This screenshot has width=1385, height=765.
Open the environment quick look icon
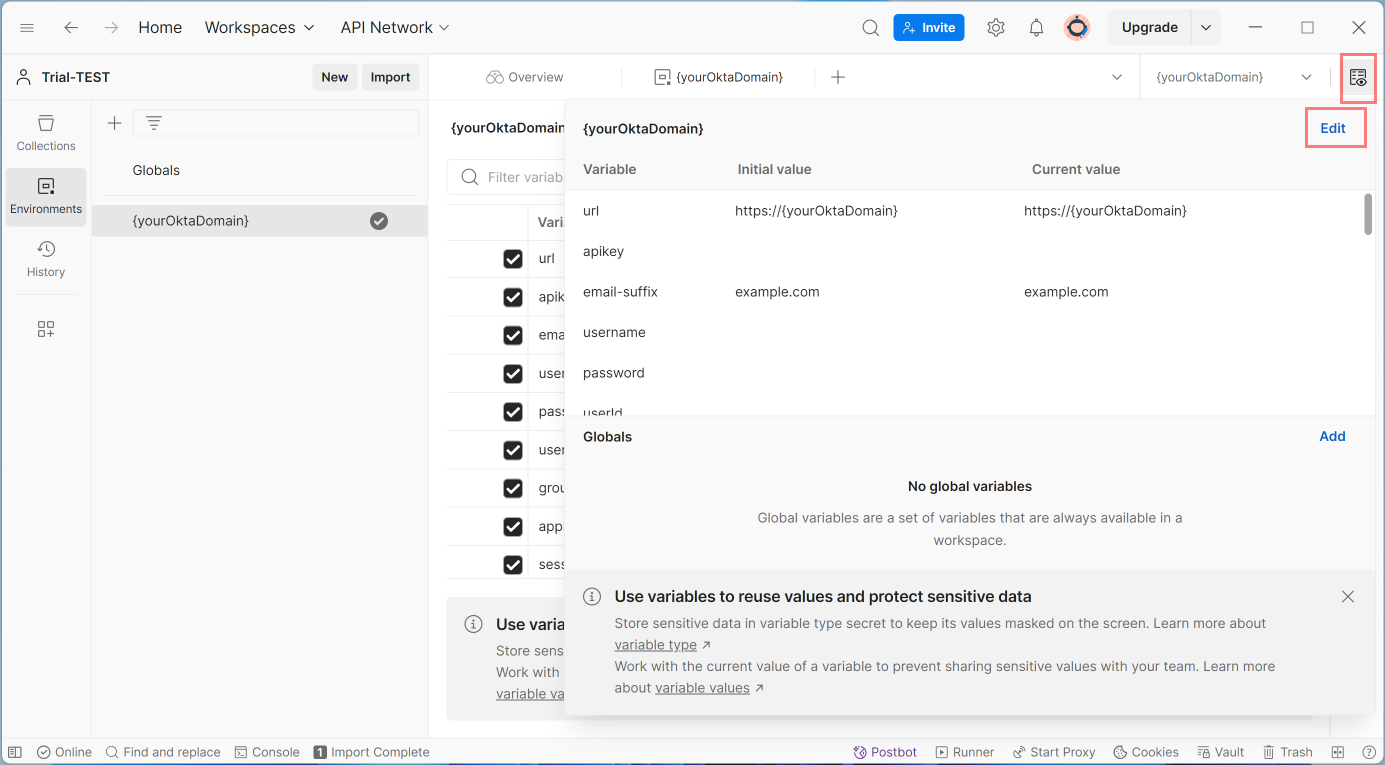(1357, 77)
